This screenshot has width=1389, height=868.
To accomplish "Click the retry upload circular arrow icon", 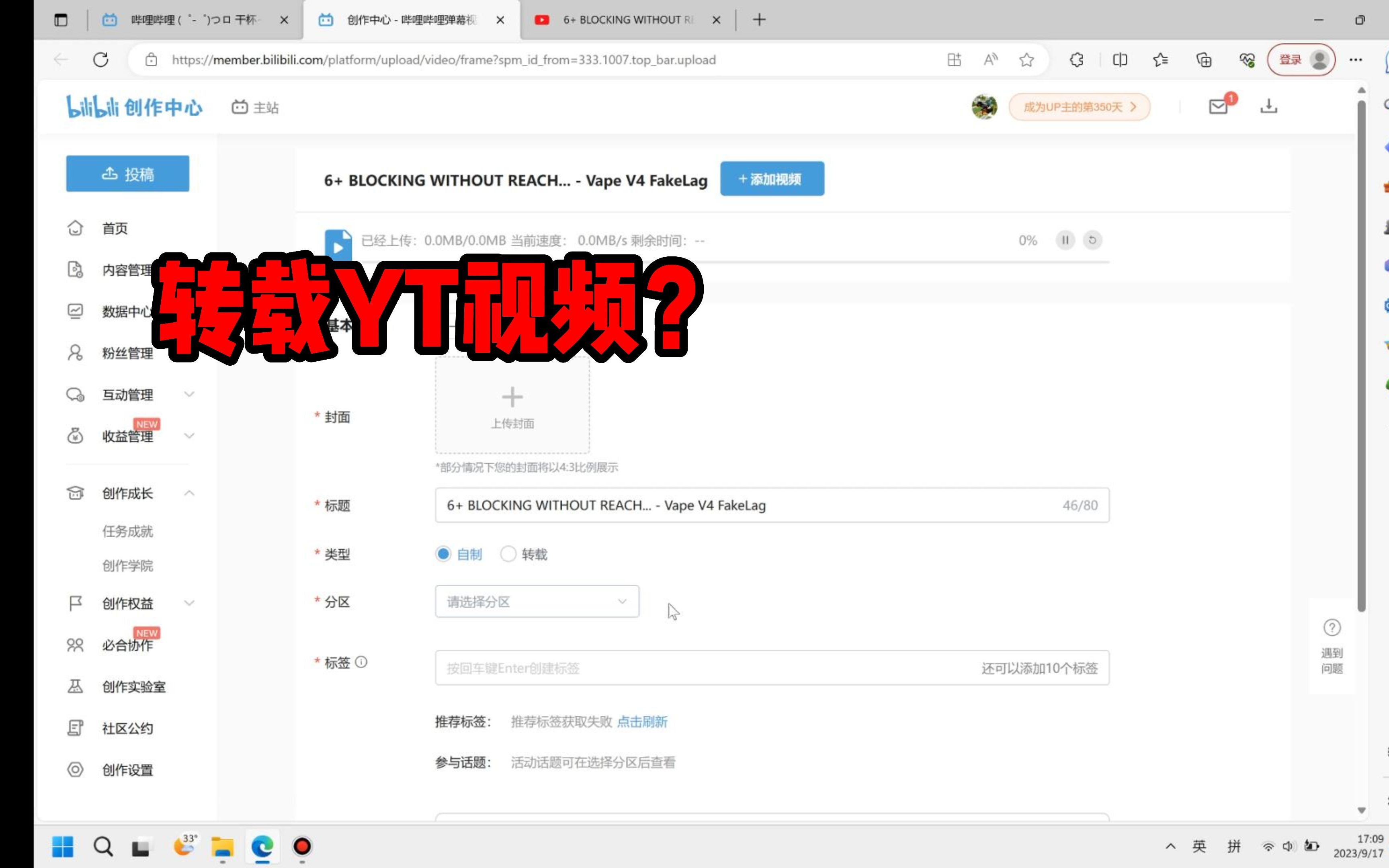I will pyautogui.click(x=1092, y=240).
